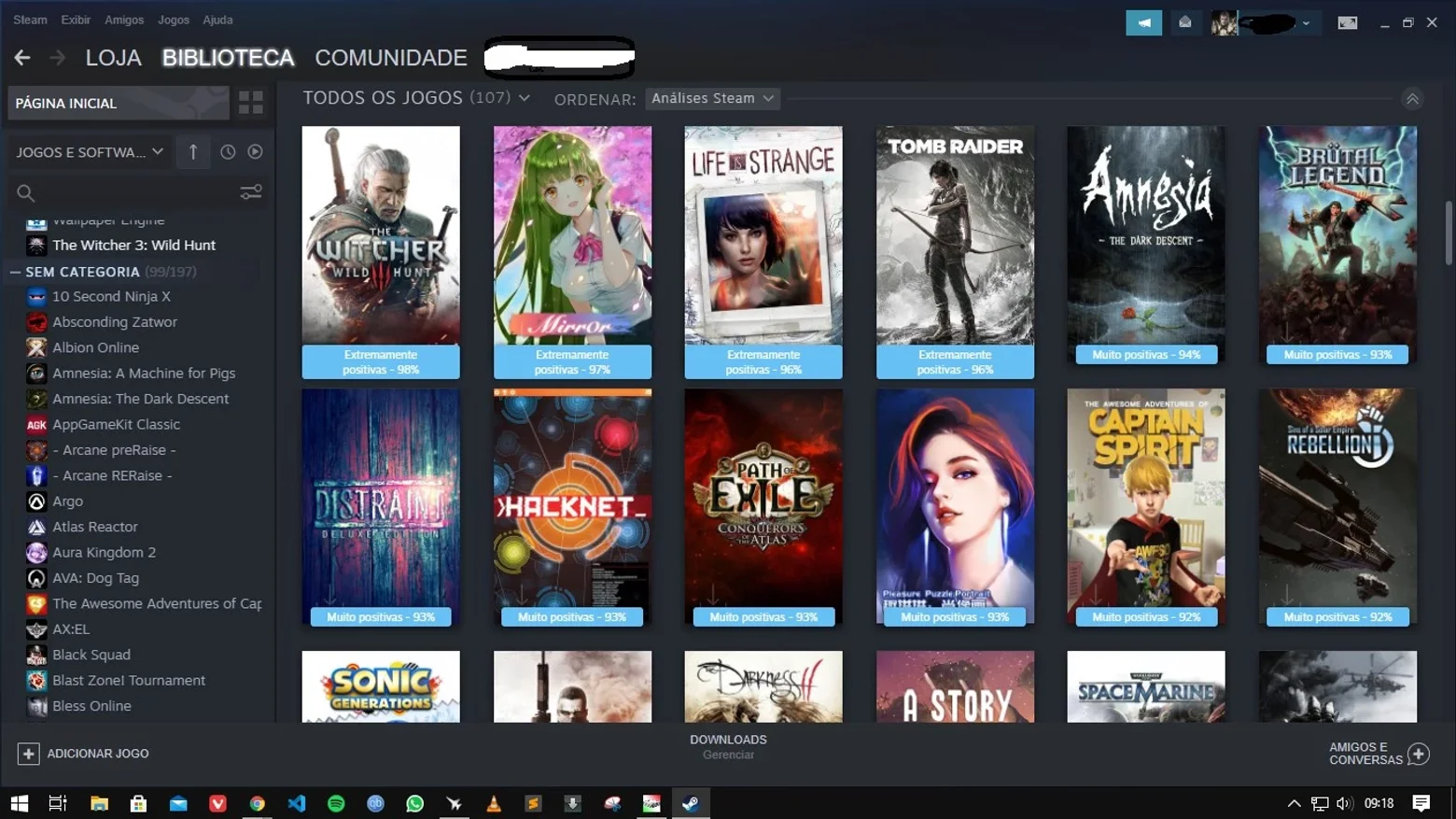The width and height of the screenshot is (1456, 819).
Task: Expand the account name dropdown arrow
Action: 1306,22
